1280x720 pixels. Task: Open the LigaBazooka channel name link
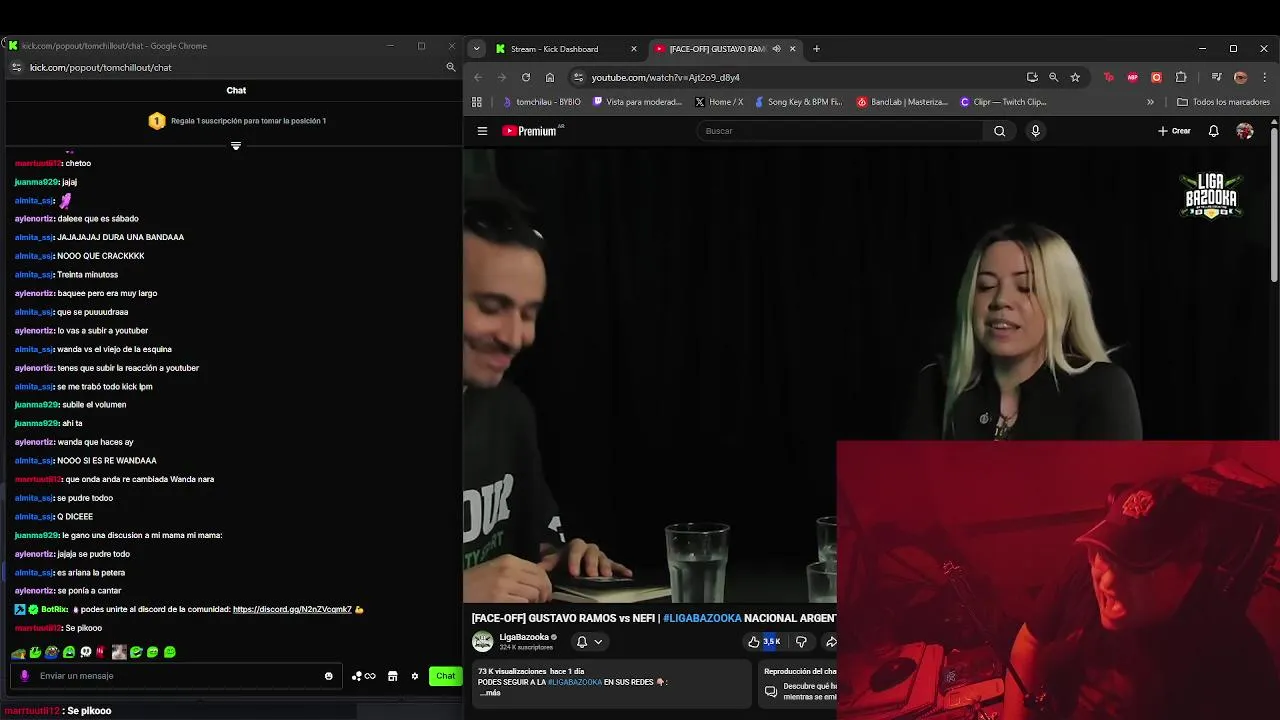point(524,637)
